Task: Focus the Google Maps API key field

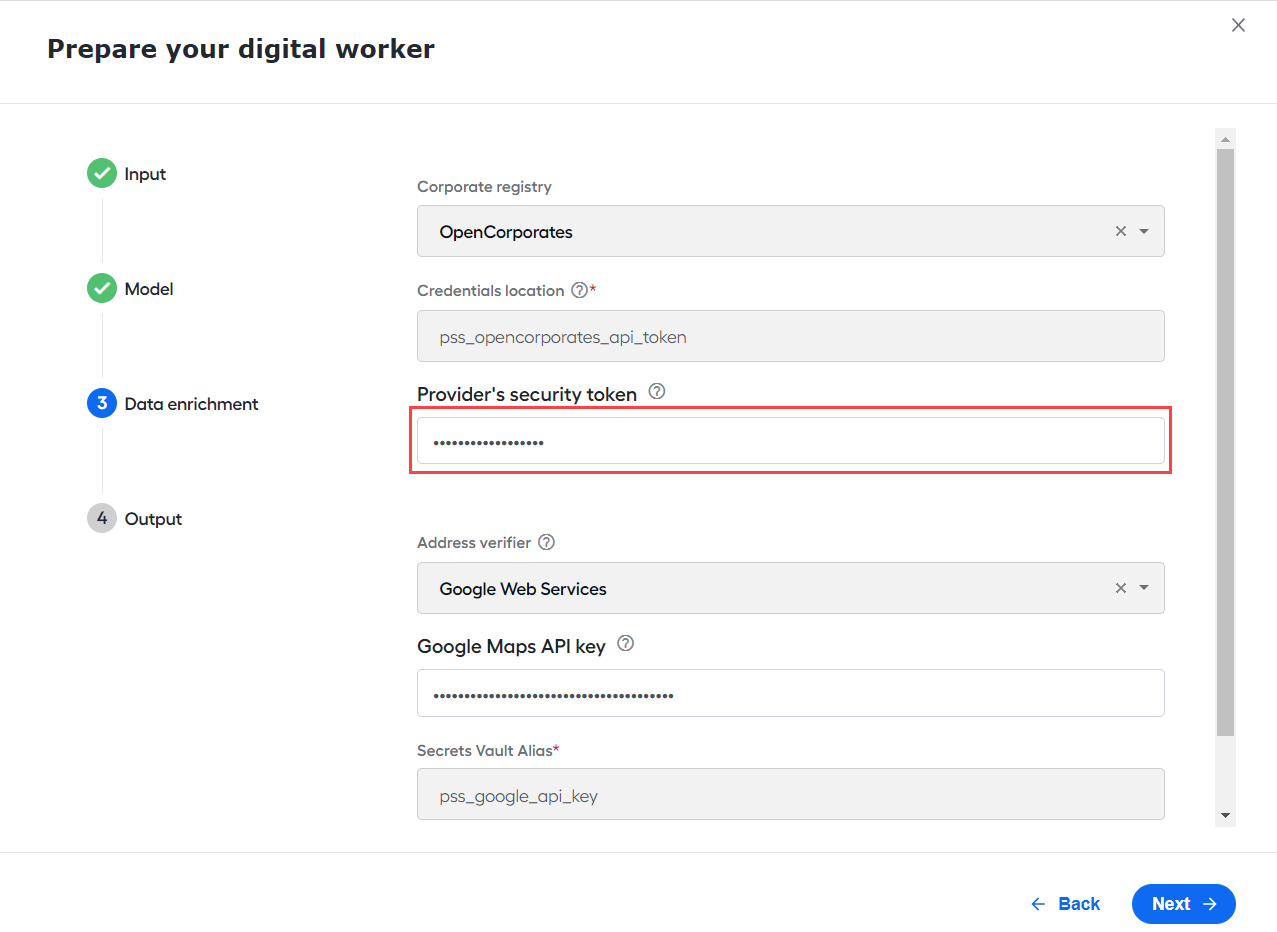Action: 791,693
